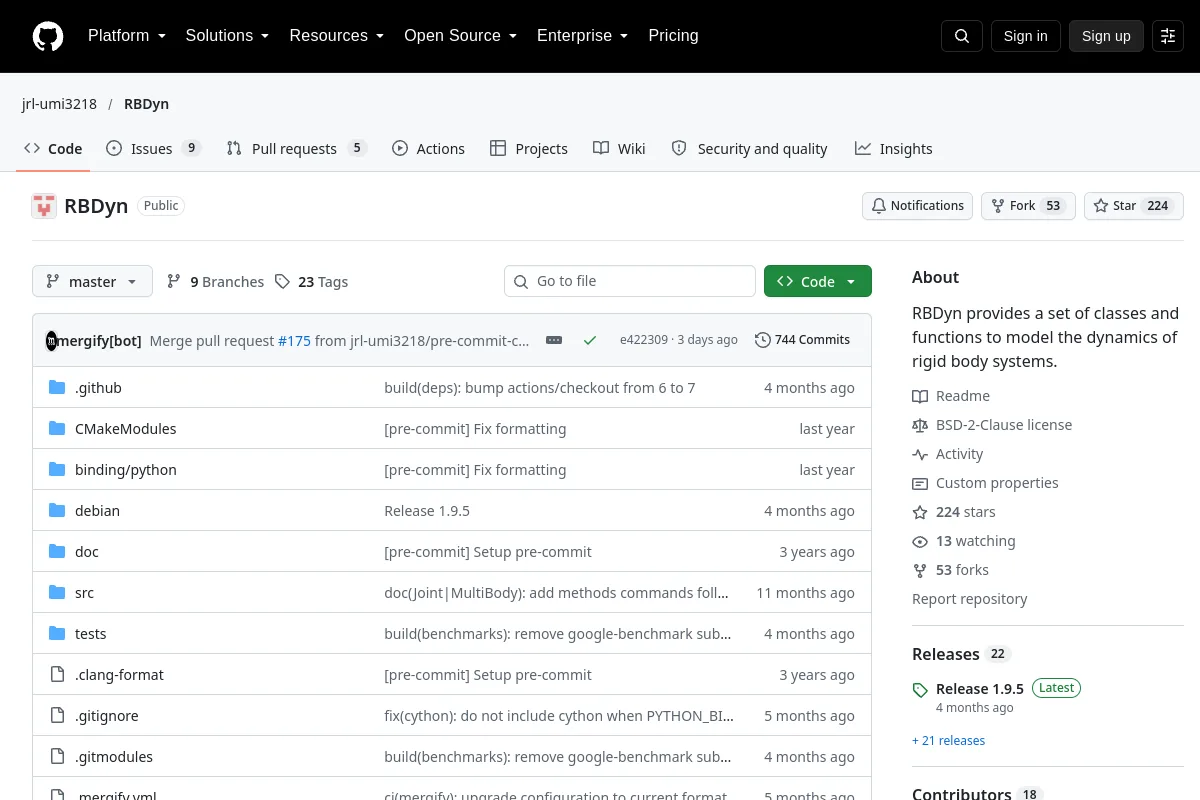Click the Go to file field

tap(630, 281)
